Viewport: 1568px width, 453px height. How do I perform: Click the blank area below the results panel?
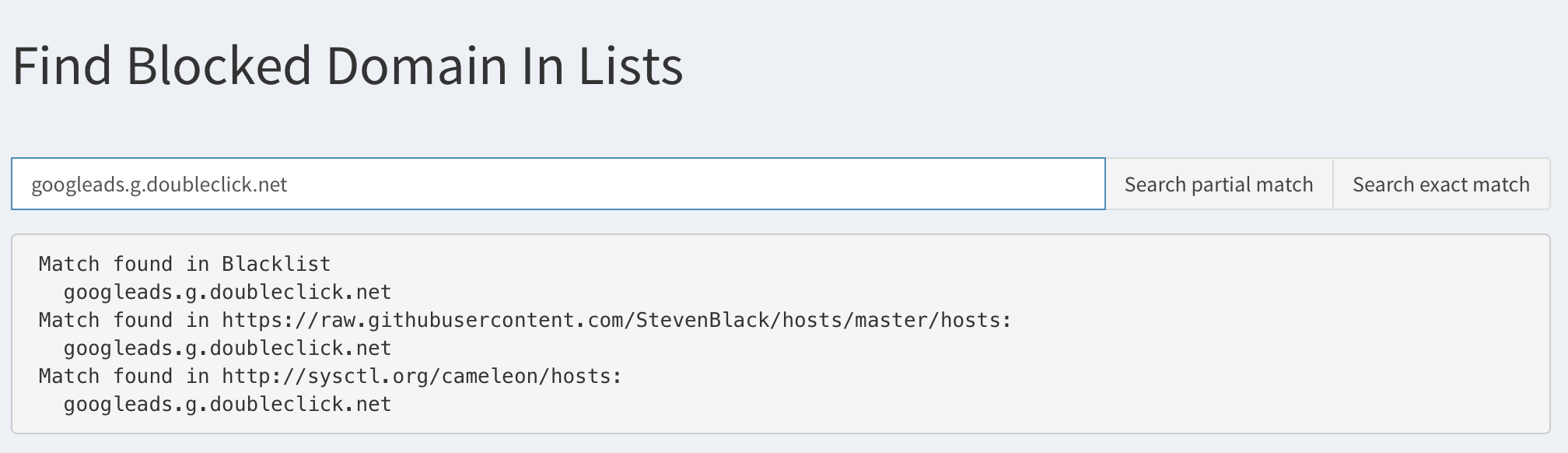[778, 444]
